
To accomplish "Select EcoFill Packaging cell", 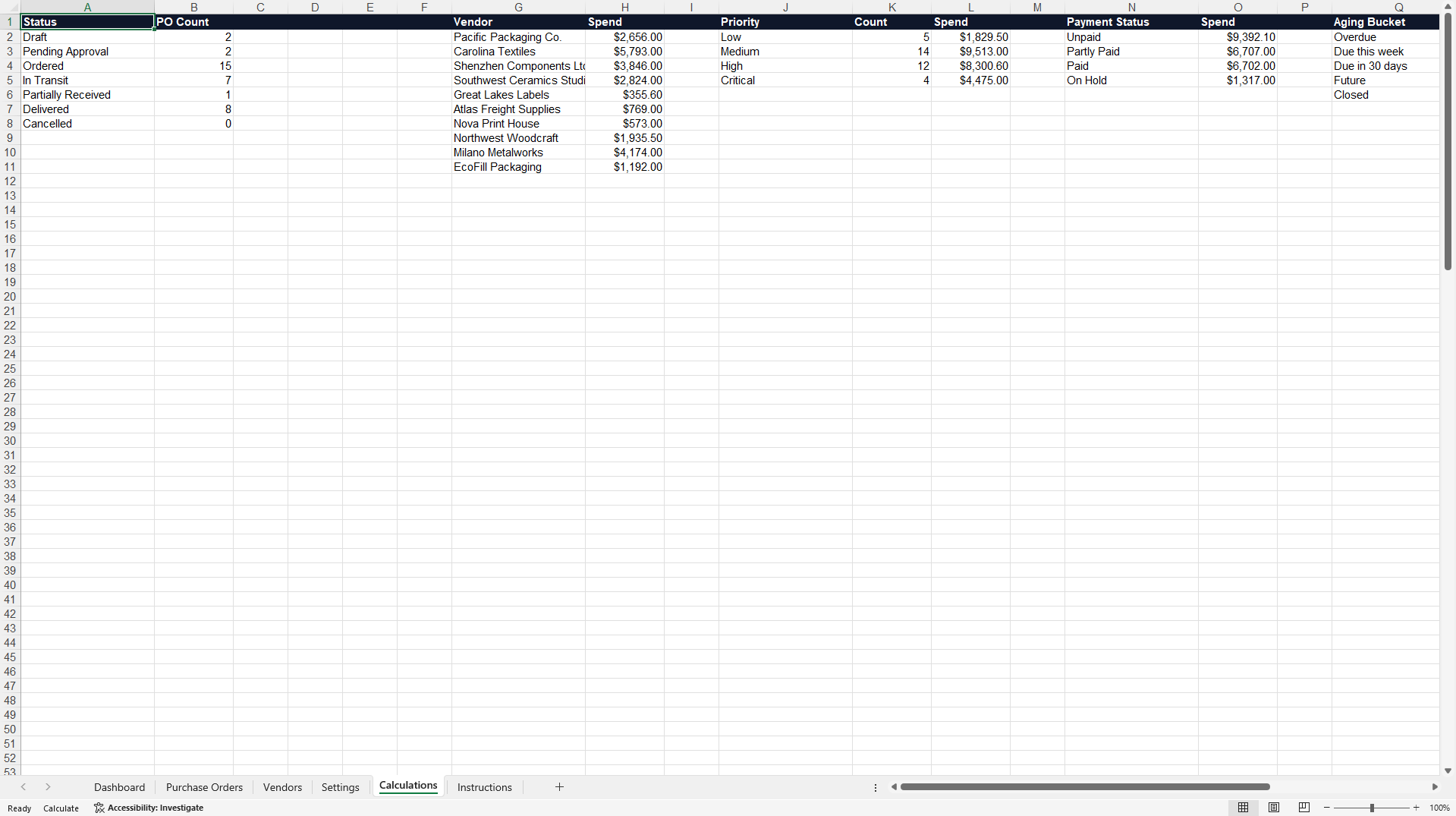I will tap(518, 167).
